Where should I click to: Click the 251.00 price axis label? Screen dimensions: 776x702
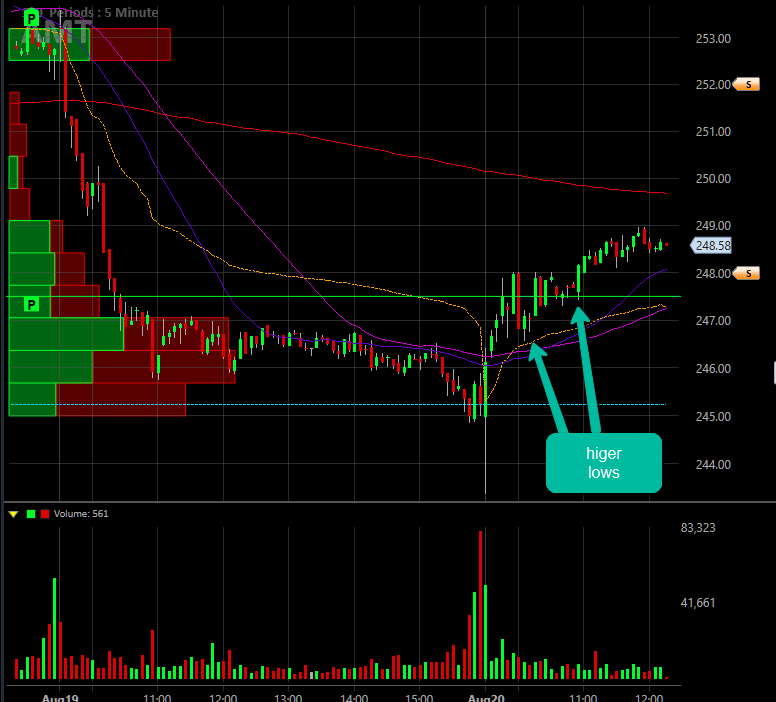[x=713, y=132]
